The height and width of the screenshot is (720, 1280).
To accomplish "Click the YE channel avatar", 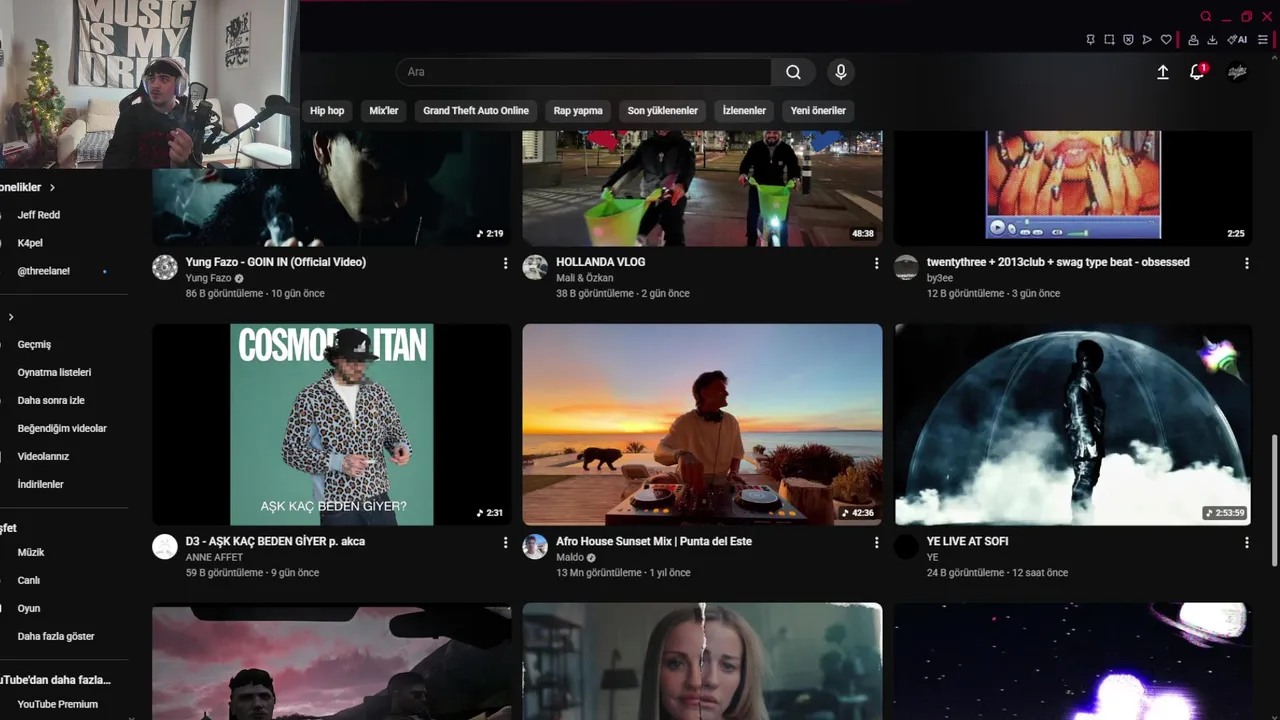I will [906, 546].
